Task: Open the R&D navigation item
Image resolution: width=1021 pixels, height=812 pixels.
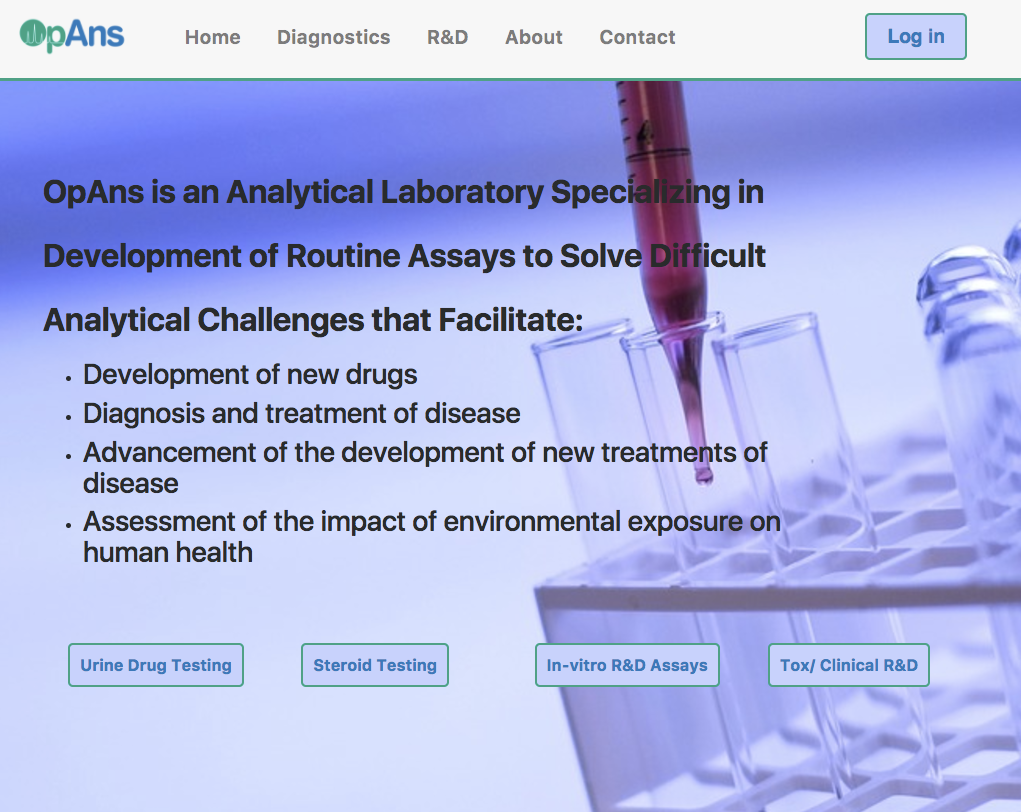Action: [x=447, y=37]
